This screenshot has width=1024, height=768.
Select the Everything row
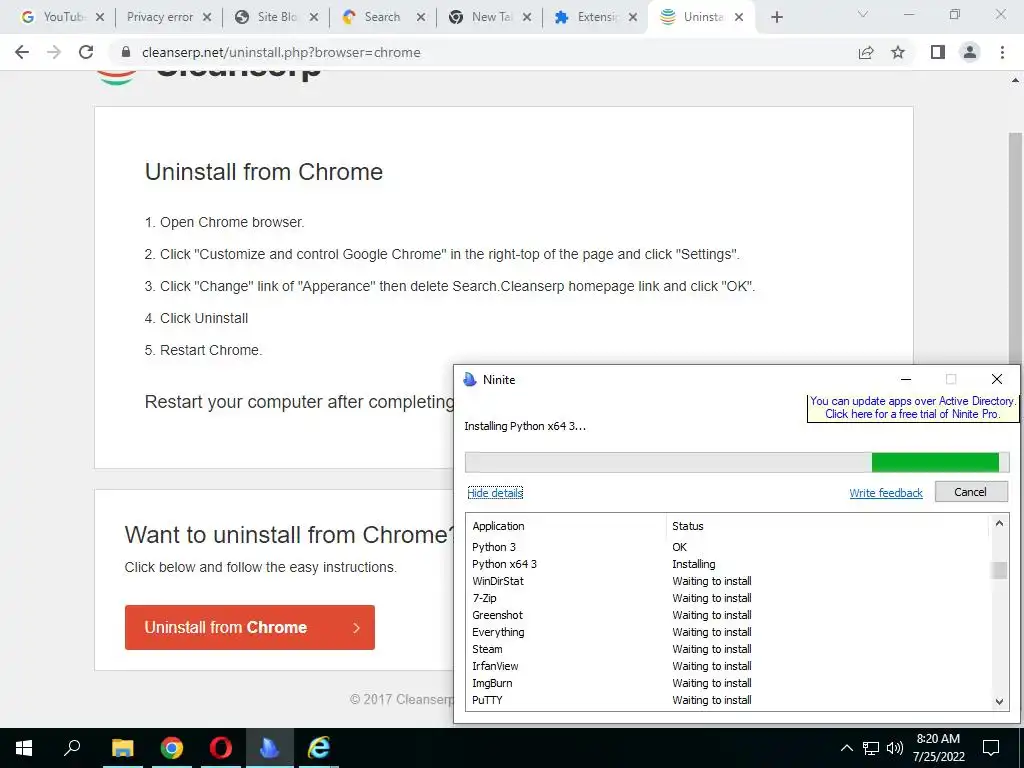(x=728, y=632)
